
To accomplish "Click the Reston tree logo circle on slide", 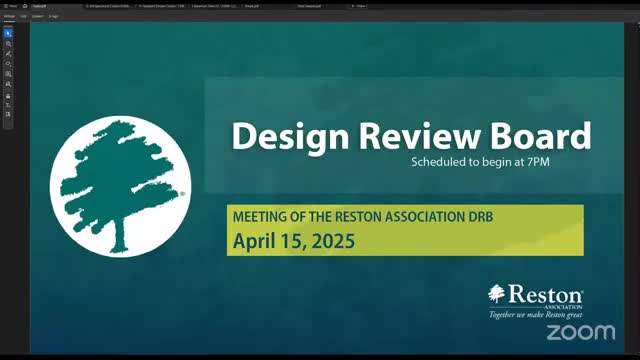I will click(120, 187).
